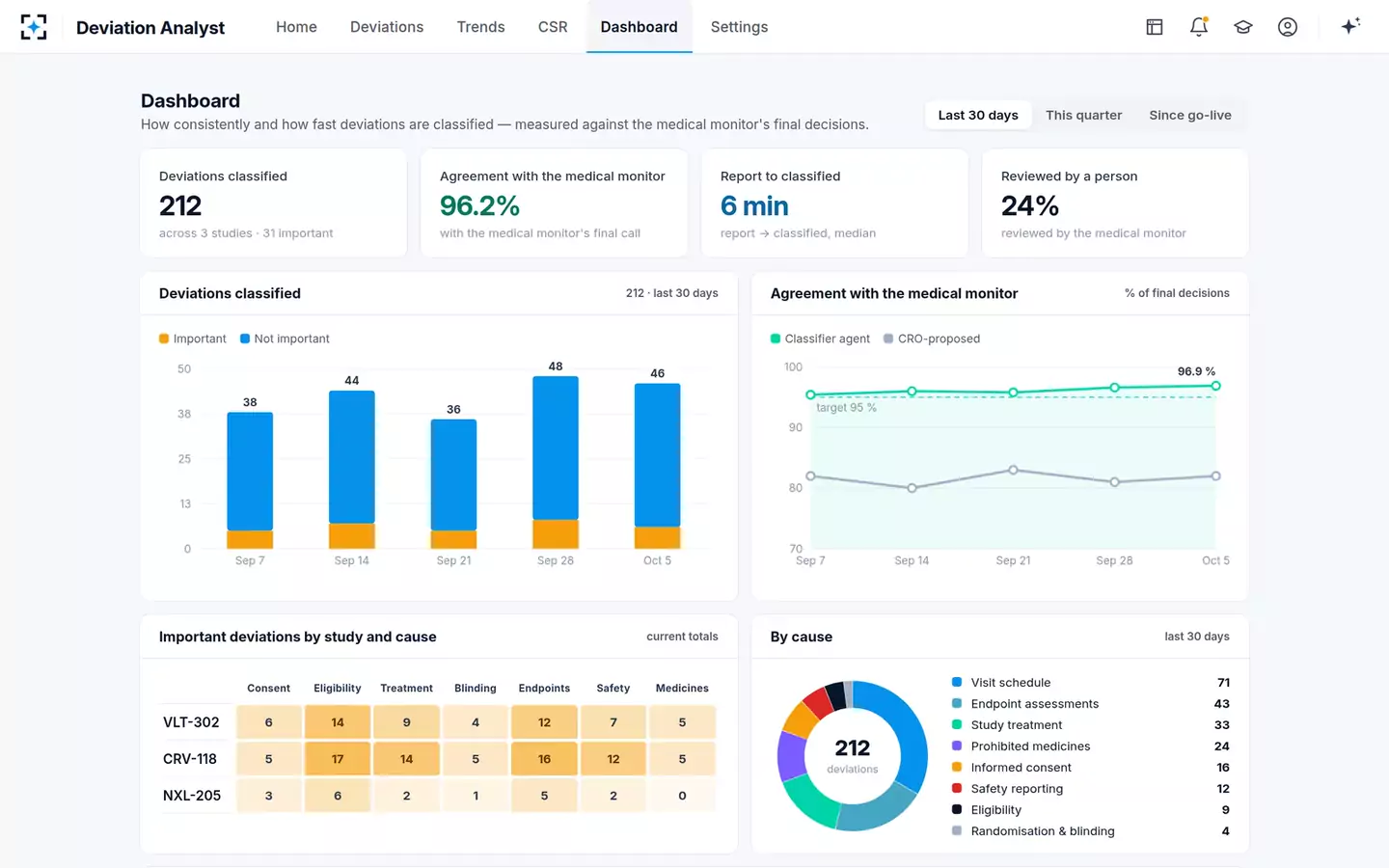Click the Deviation Analyst logo icon
Image resolution: width=1389 pixels, height=868 pixels.
34,27
